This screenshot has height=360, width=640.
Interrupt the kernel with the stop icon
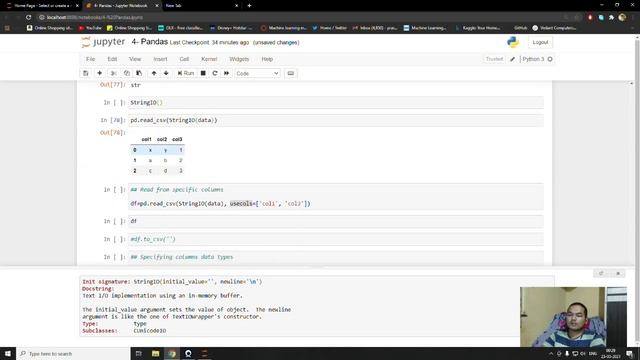203,73
